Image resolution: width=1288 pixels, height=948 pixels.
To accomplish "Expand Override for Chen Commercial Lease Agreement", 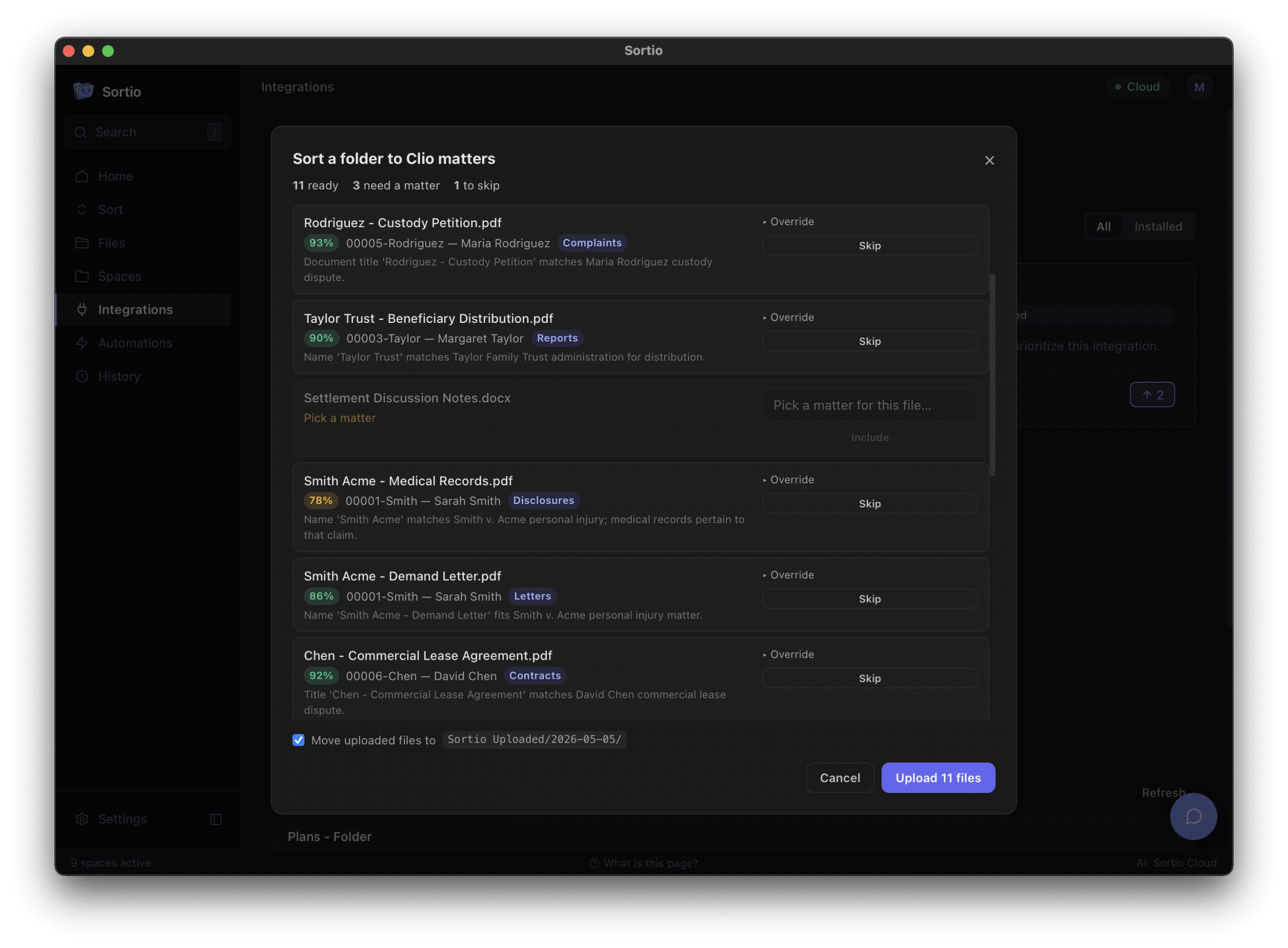I will pyautogui.click(x=788, y=654).
